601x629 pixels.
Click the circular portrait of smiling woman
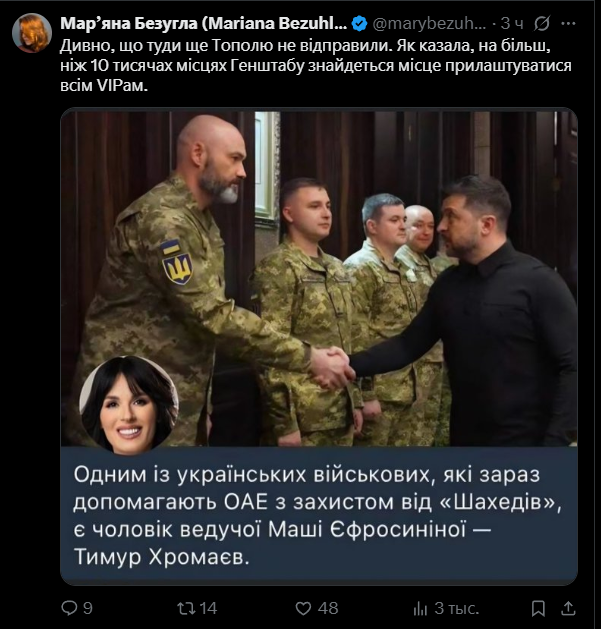point(129,405)
